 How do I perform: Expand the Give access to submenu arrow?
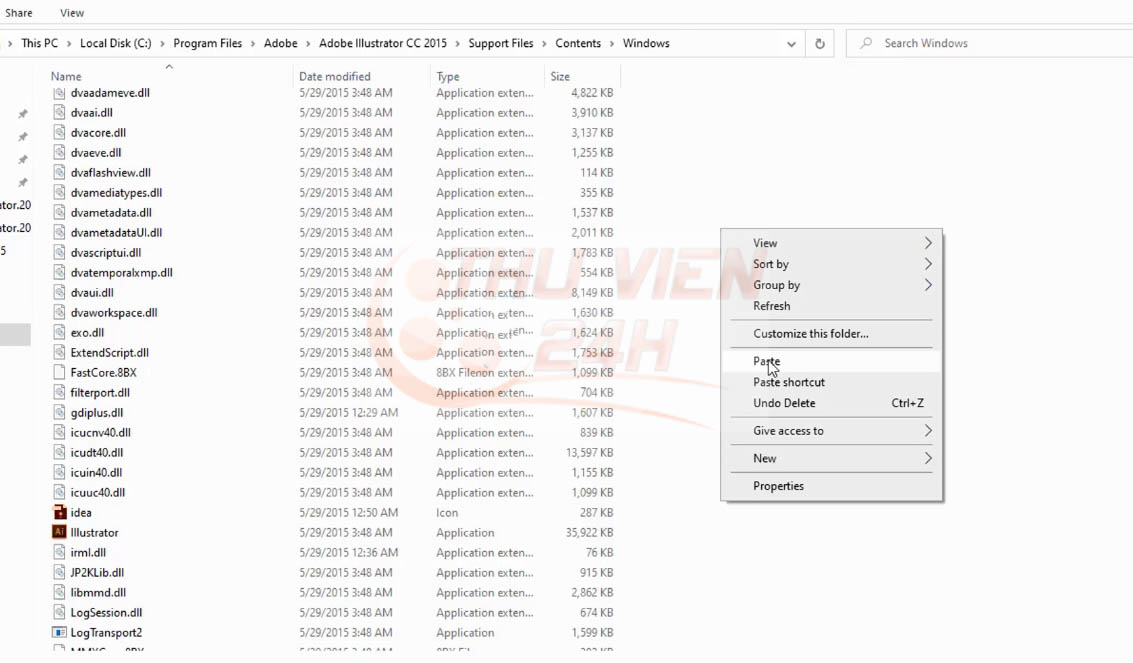[928, 431]
